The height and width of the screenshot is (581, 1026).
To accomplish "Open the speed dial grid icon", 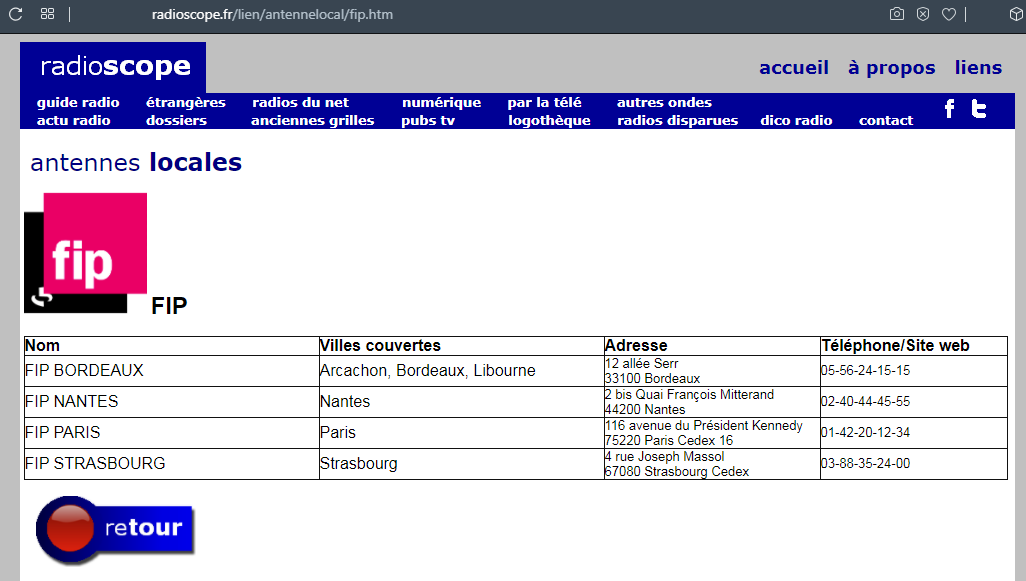I will 47,14.
